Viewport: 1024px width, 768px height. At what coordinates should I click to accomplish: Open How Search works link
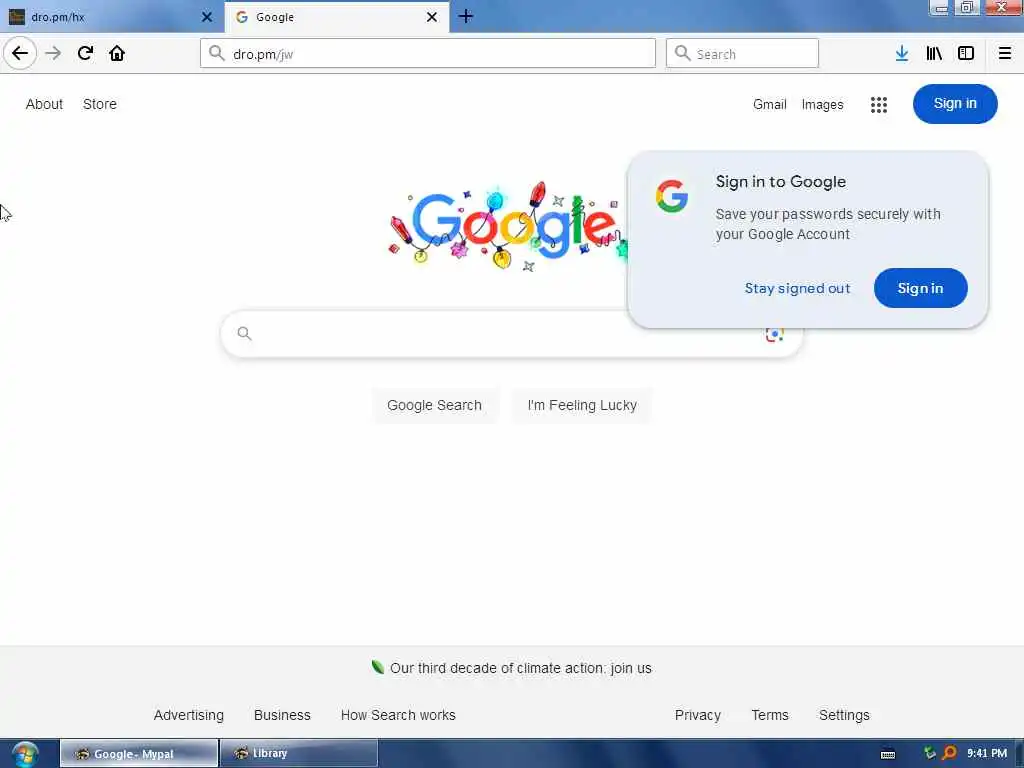tap(398, 715)
